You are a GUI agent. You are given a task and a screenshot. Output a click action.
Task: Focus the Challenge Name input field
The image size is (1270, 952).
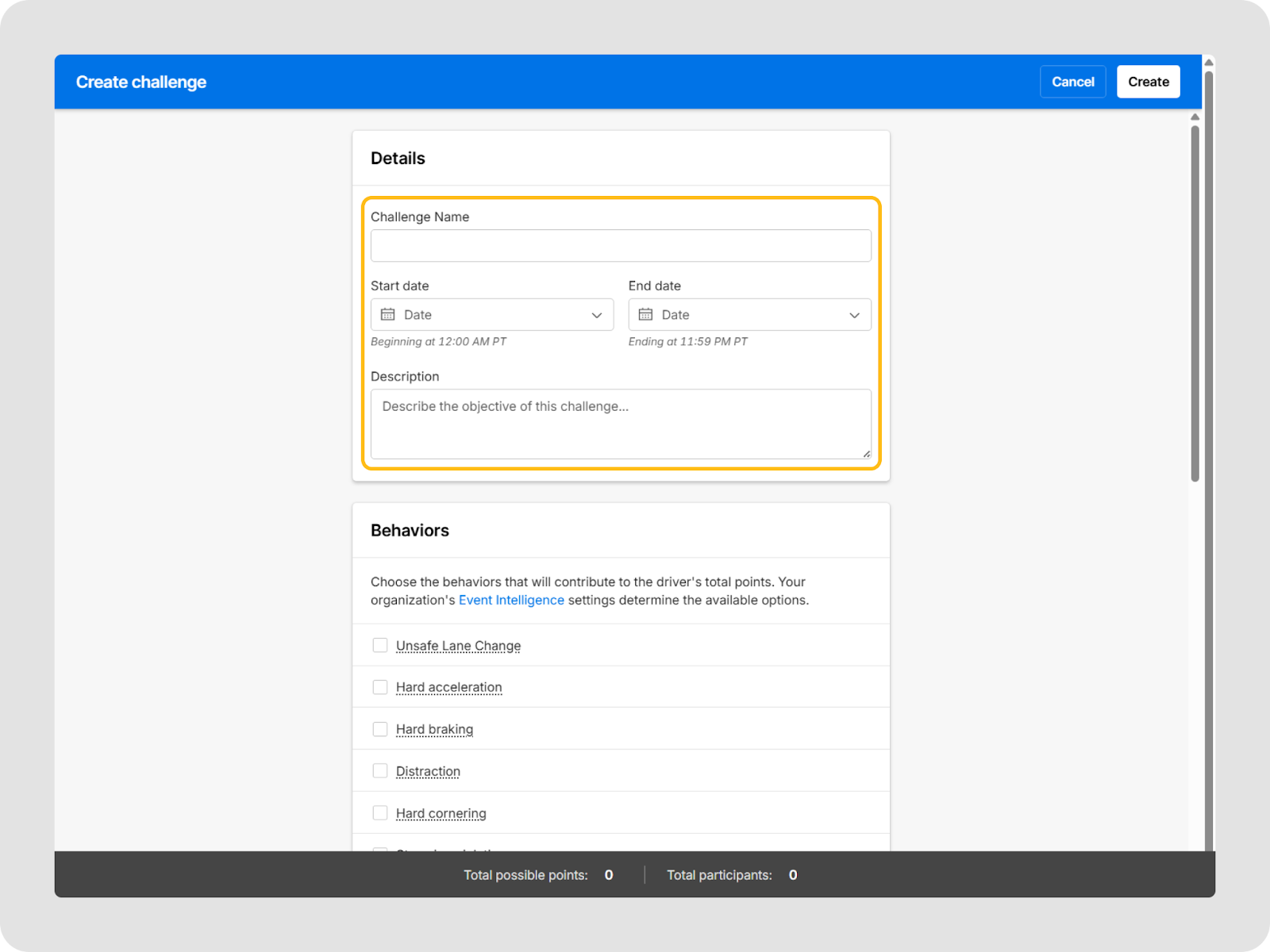pos(621,246)
